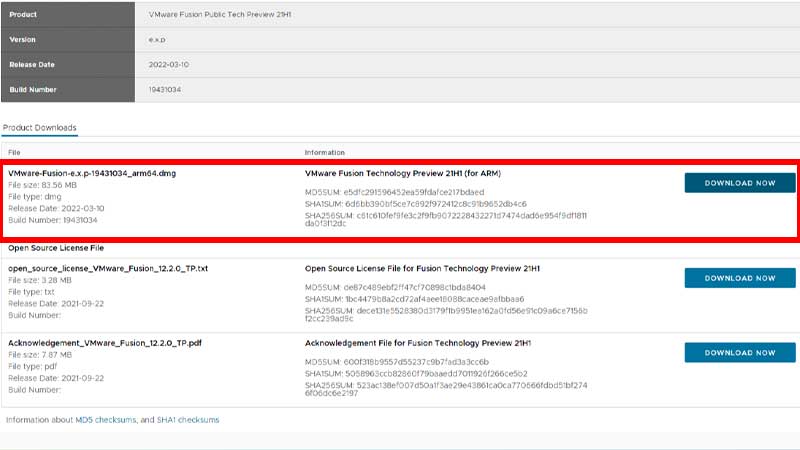Click the 'Build Number: 19431034' line of the dmg file
The width and height of the screenshot is (800, 450).
pyautogui.click(x=53, y=220)
